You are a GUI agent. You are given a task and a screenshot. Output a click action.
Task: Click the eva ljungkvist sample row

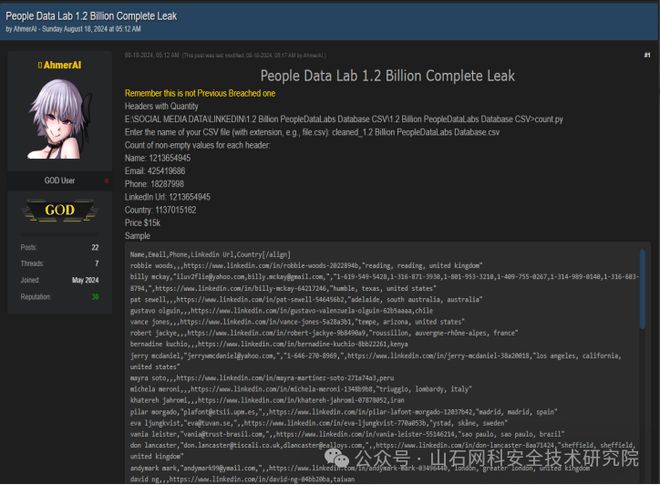(x=319, y=423)
